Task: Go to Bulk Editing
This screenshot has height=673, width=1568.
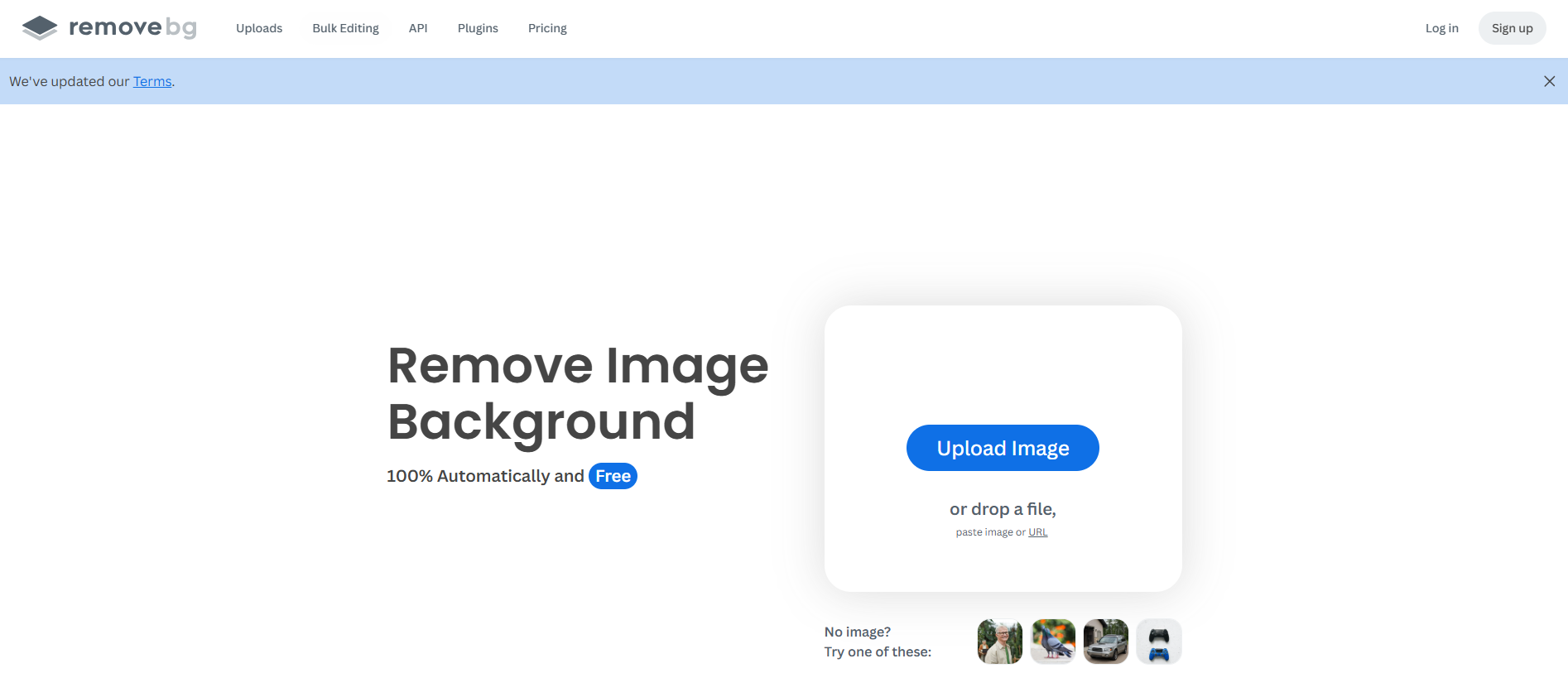Action: 345,28
